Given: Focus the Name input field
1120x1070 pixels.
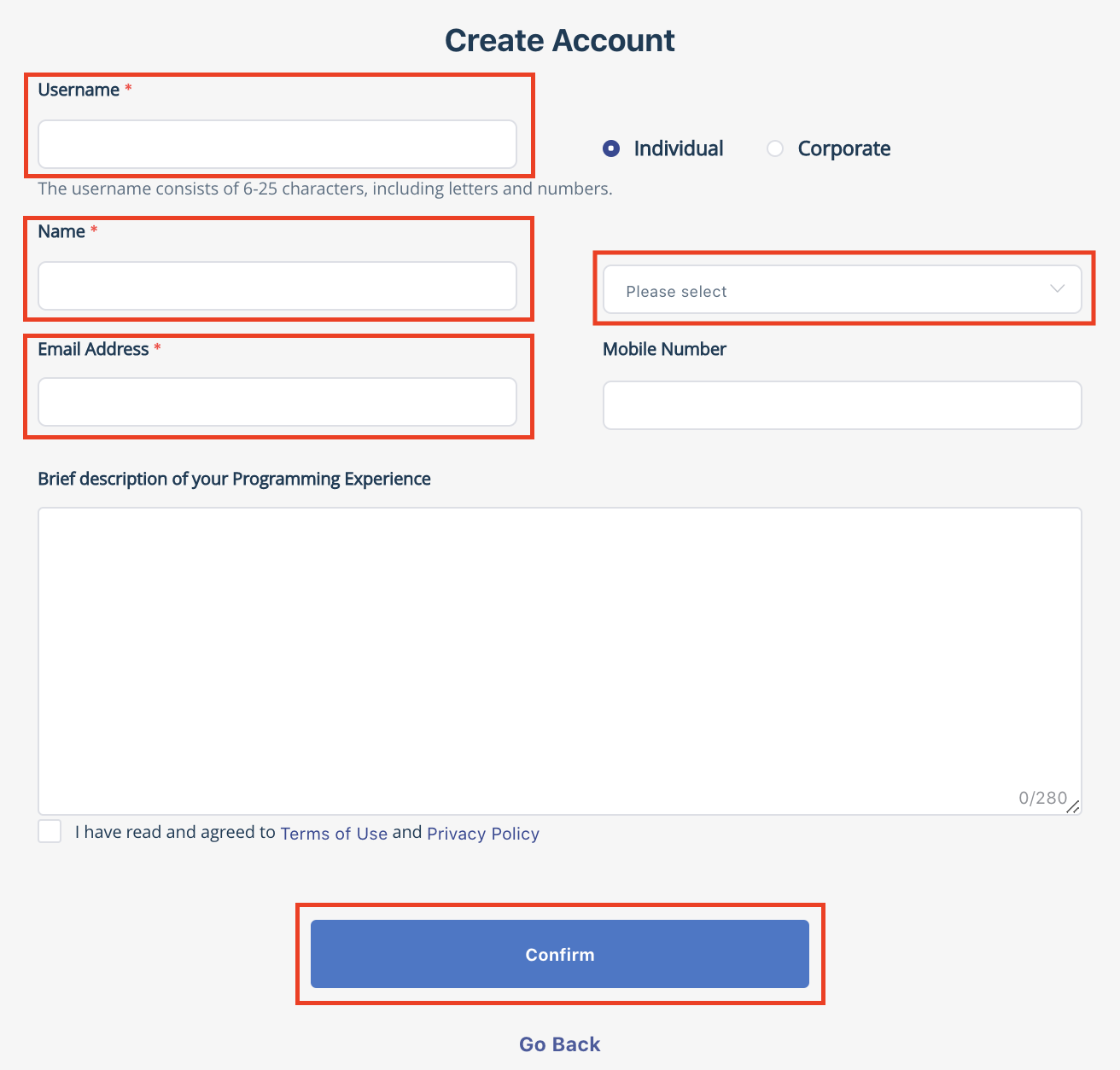Looking at the screenshot, I should pos(277,286).
